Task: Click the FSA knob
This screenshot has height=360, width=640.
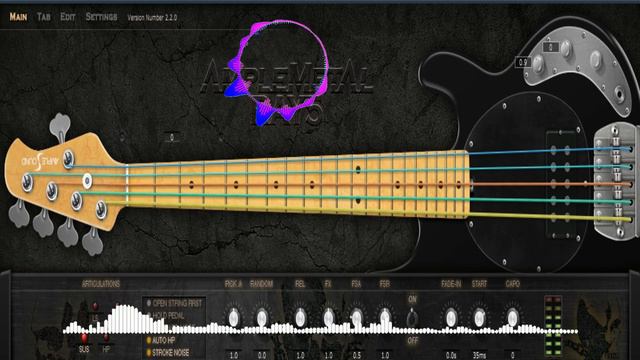Action: tap(357, 318)
